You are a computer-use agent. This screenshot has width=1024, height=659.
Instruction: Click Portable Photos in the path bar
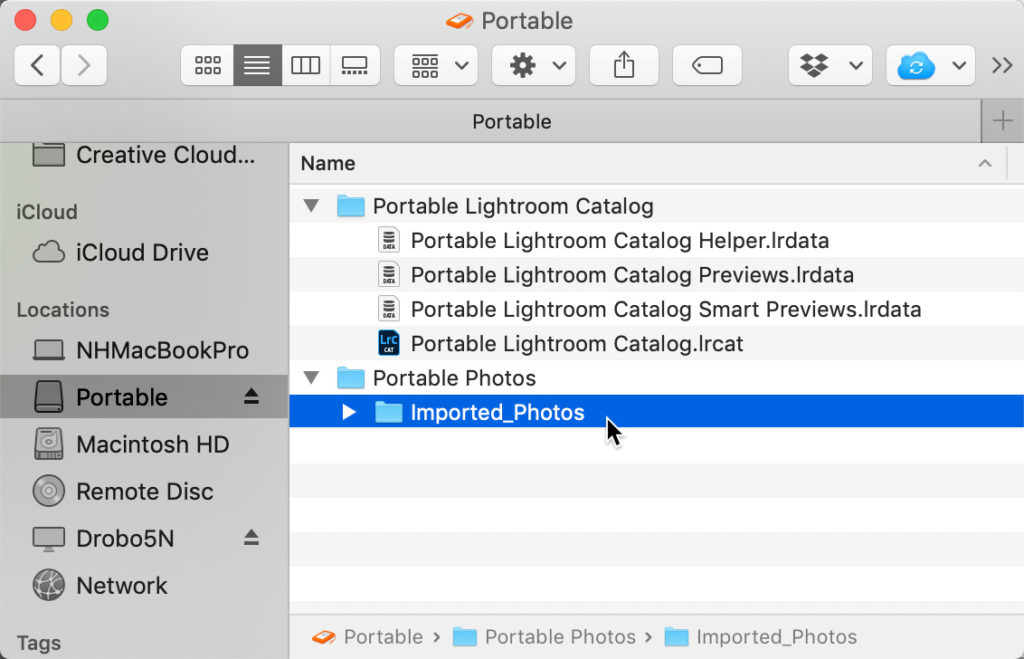tap(545, 636)
